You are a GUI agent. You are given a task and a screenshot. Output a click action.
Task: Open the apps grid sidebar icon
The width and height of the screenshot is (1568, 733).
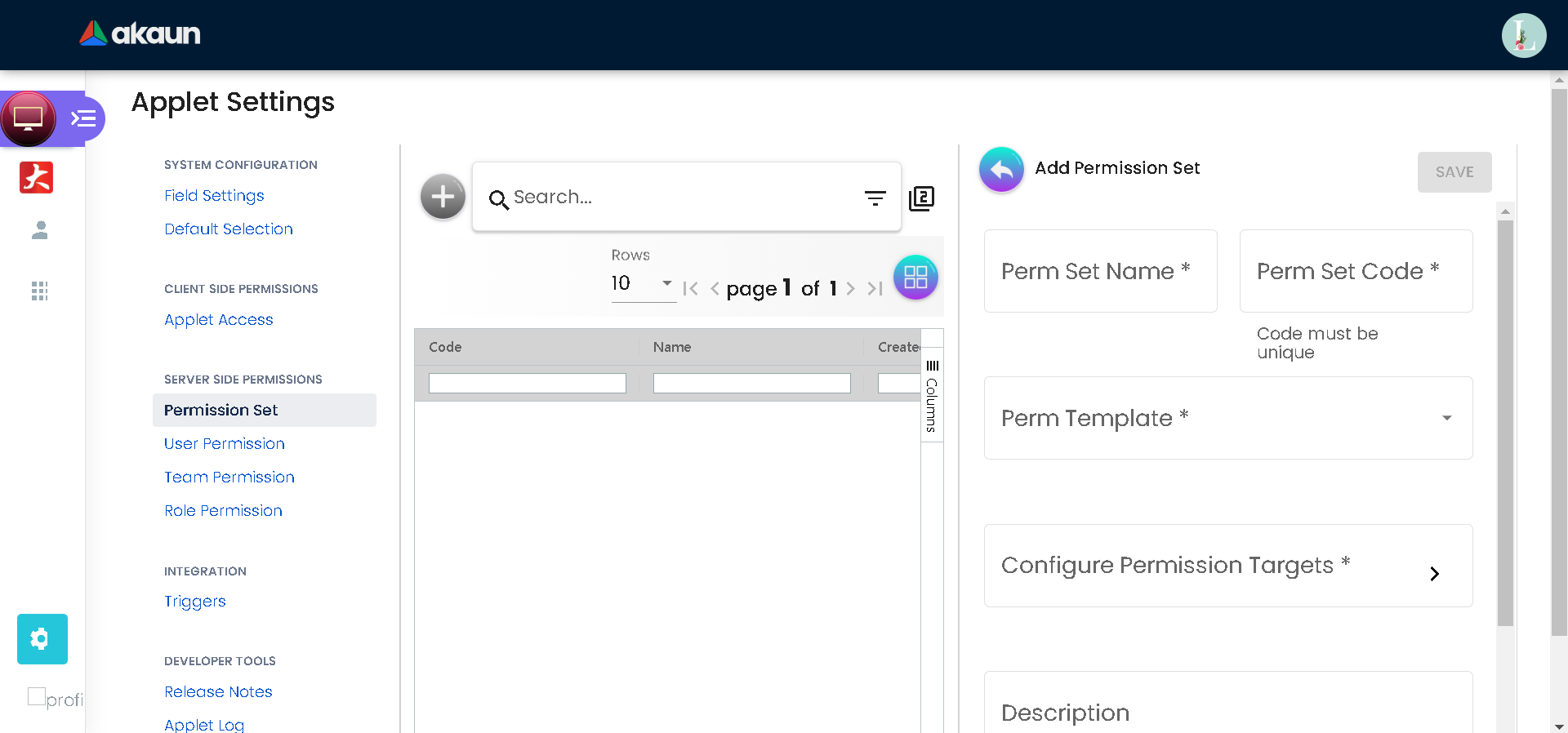39,291
